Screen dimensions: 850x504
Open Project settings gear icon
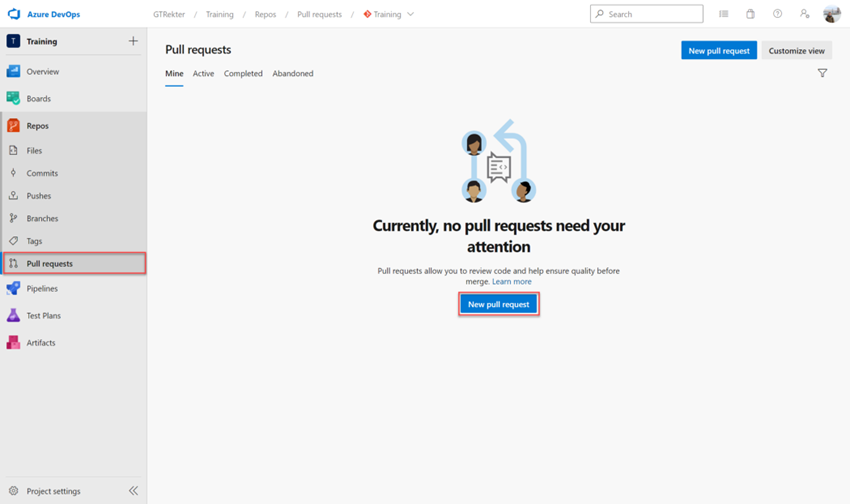[14, 490]
